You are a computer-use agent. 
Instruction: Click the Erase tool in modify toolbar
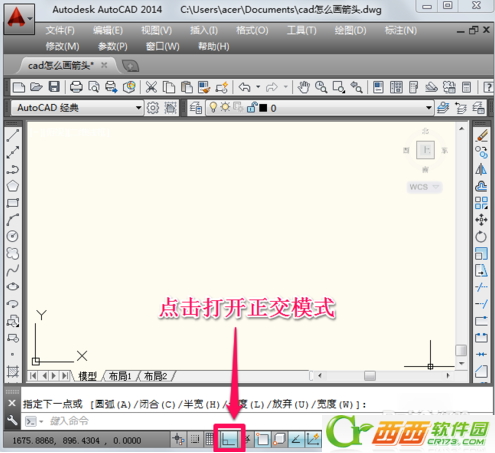tap(481, 136)
